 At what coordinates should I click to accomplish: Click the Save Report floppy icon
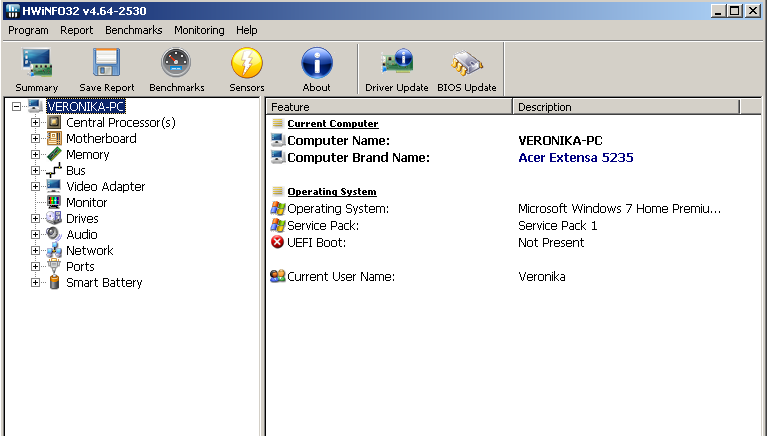[x=106, y=69]
